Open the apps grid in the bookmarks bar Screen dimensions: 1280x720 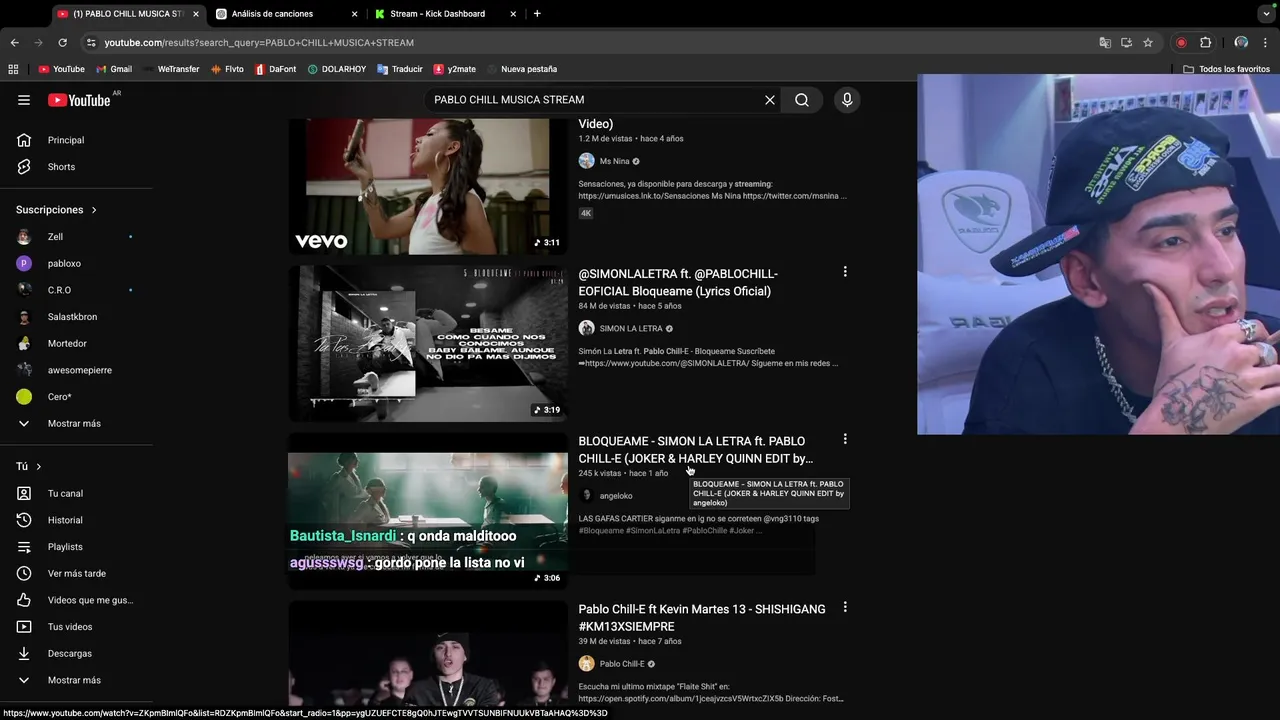pyautogui.click(x=13, y=69)
